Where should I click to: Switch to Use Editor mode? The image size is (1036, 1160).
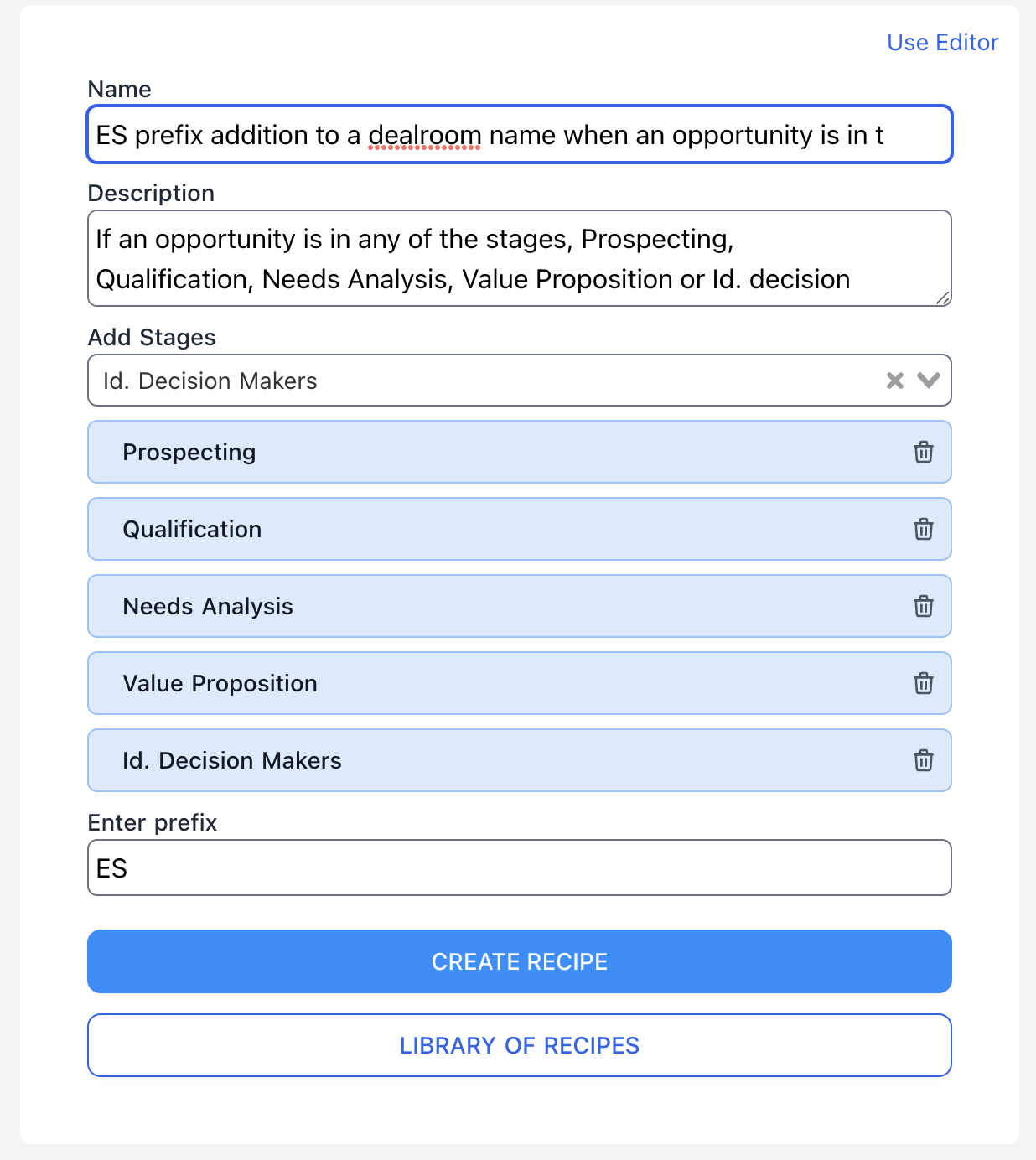tap(942, 43)
